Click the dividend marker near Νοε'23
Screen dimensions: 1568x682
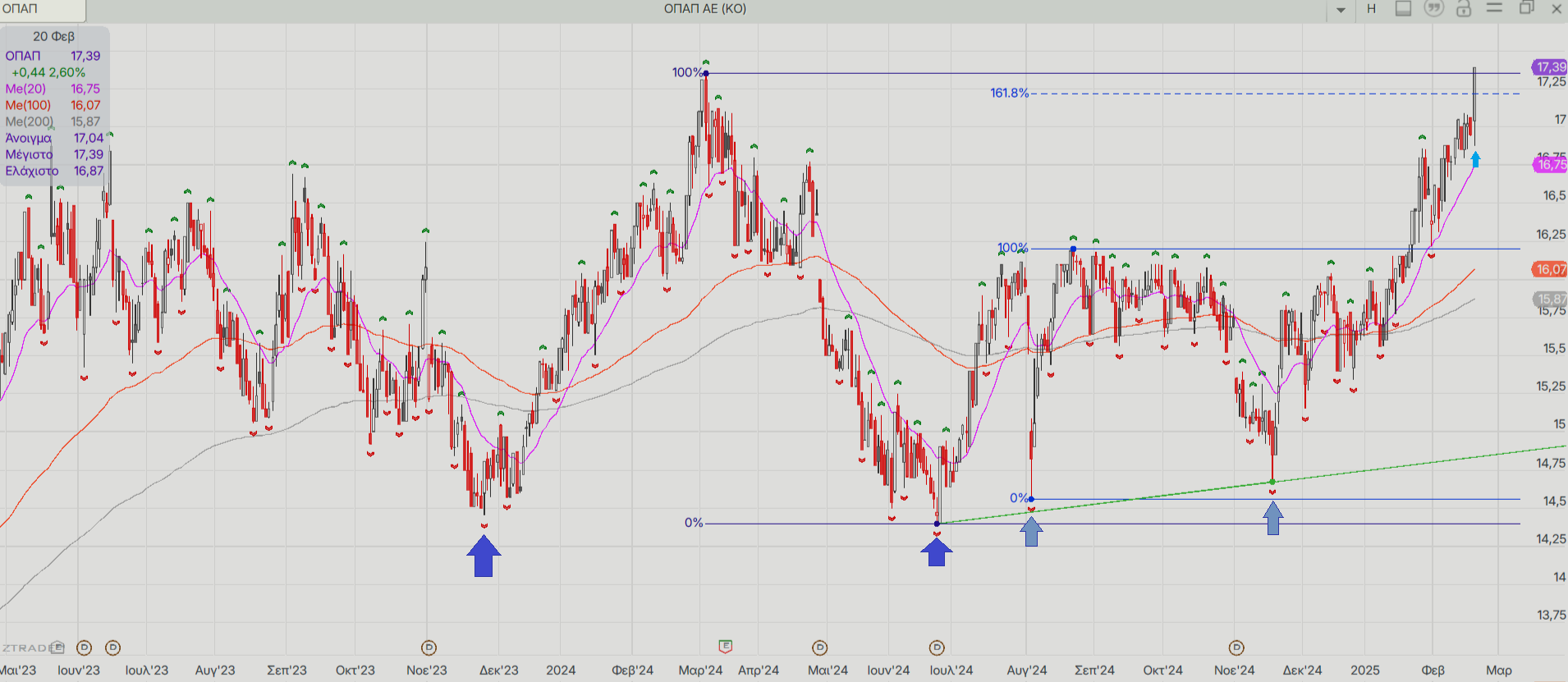[429, 648]
